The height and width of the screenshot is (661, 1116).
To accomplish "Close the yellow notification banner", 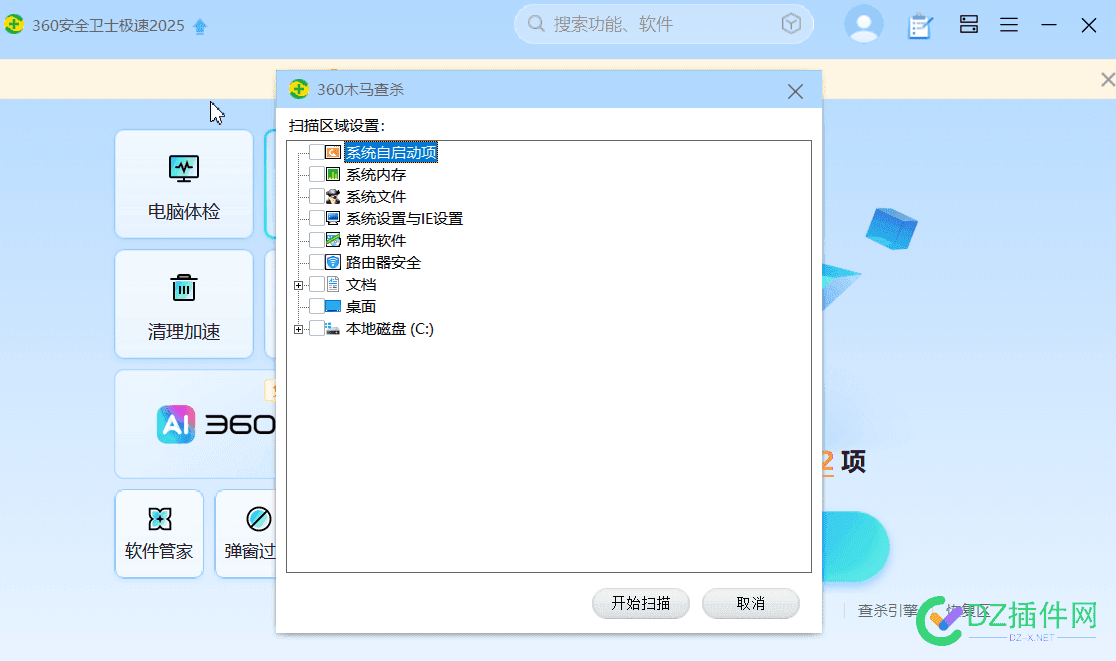I will 1107,79.
